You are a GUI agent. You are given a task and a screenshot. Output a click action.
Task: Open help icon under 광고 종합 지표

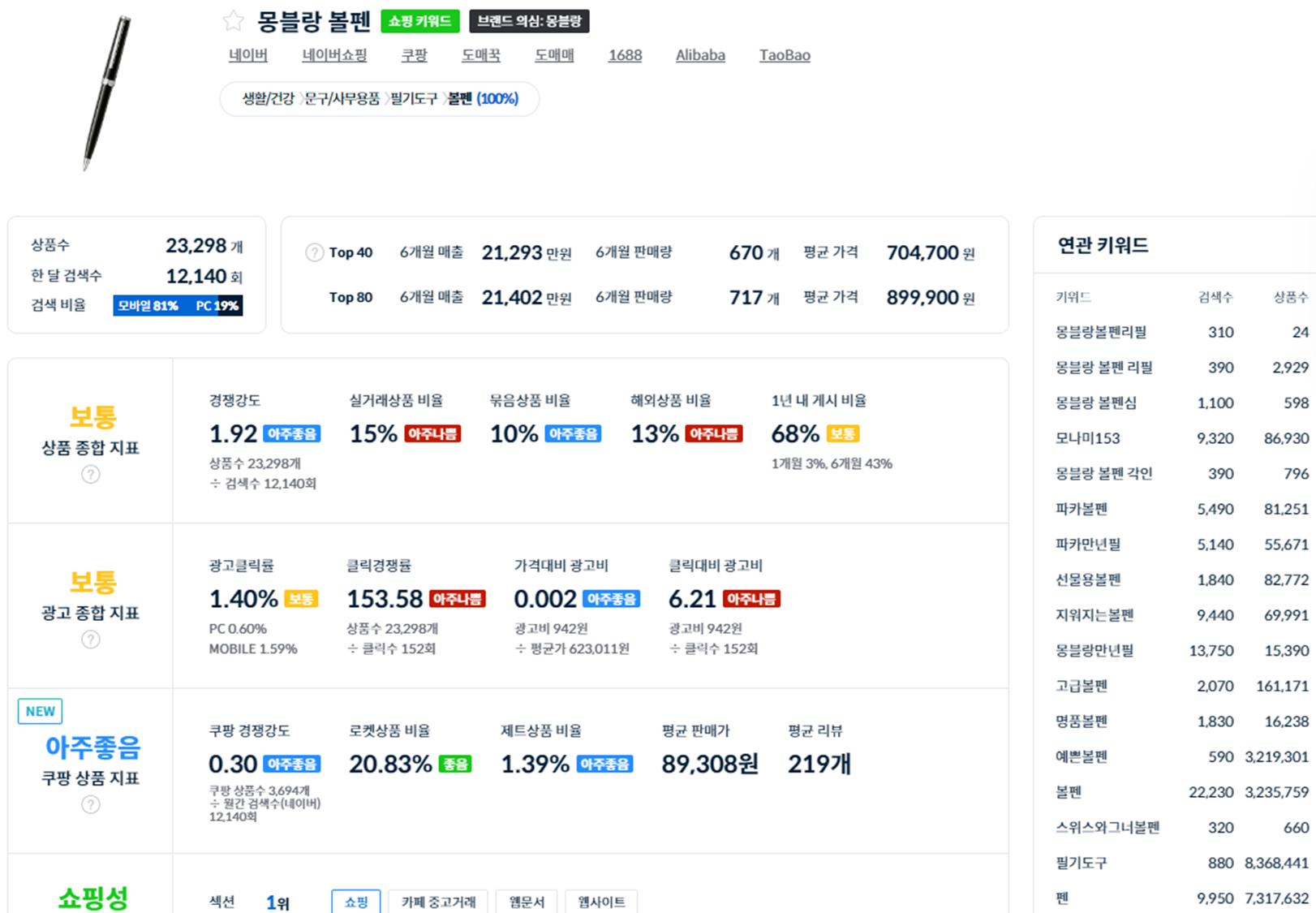[91, 640]
